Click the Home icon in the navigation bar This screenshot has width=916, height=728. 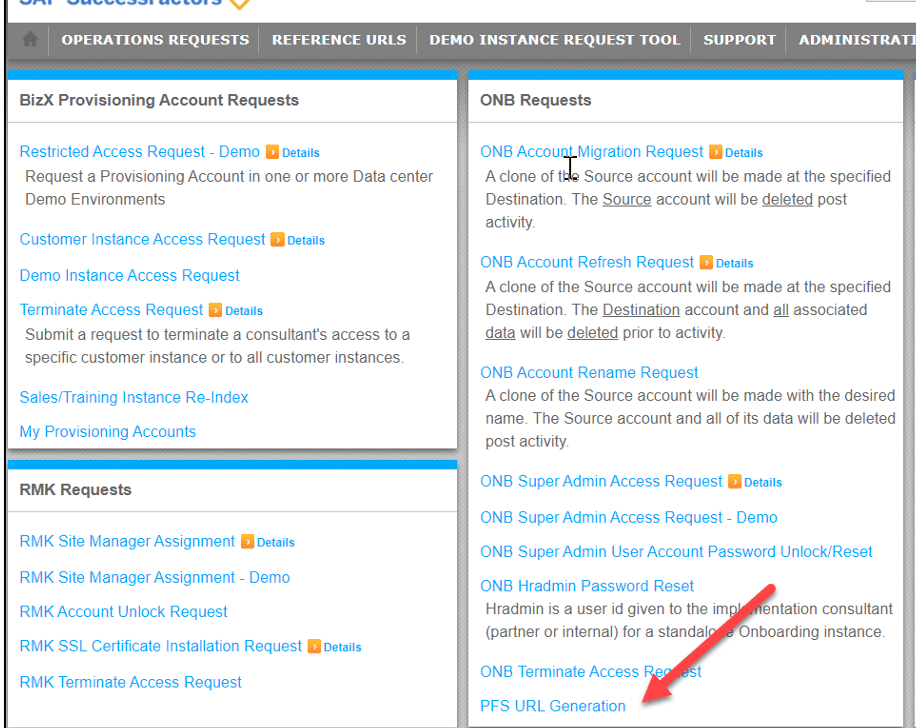coord(30,40)
